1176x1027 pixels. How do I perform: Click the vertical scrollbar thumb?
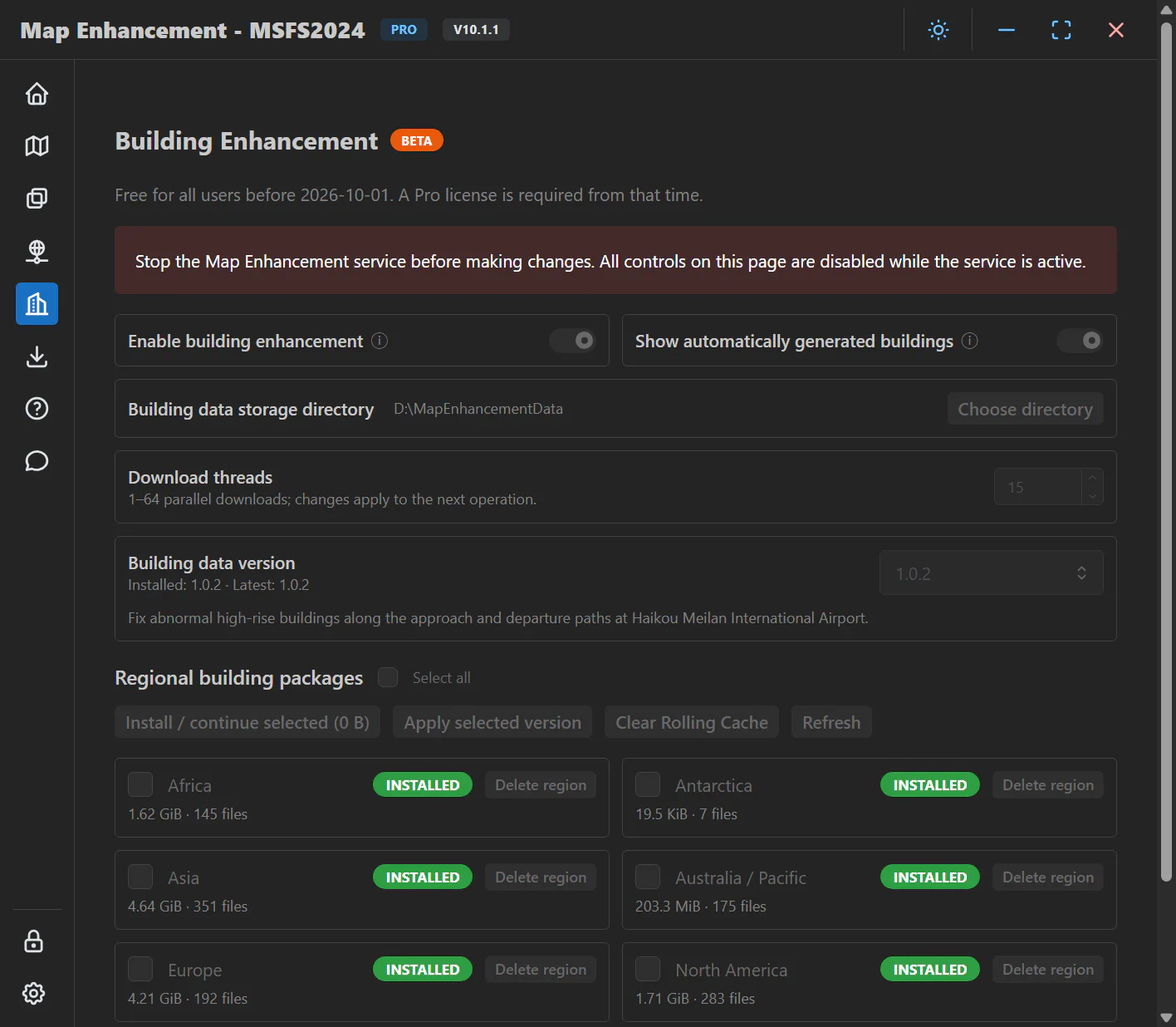tap(1166, 453)
